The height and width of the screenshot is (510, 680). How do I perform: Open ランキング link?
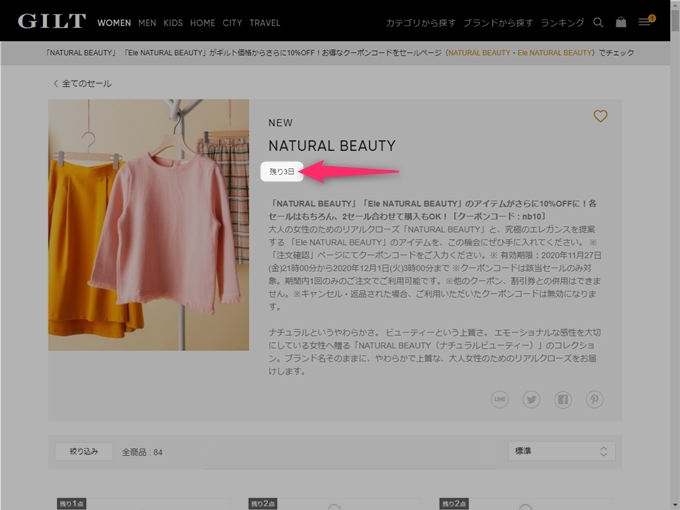(x=562, y=23)
